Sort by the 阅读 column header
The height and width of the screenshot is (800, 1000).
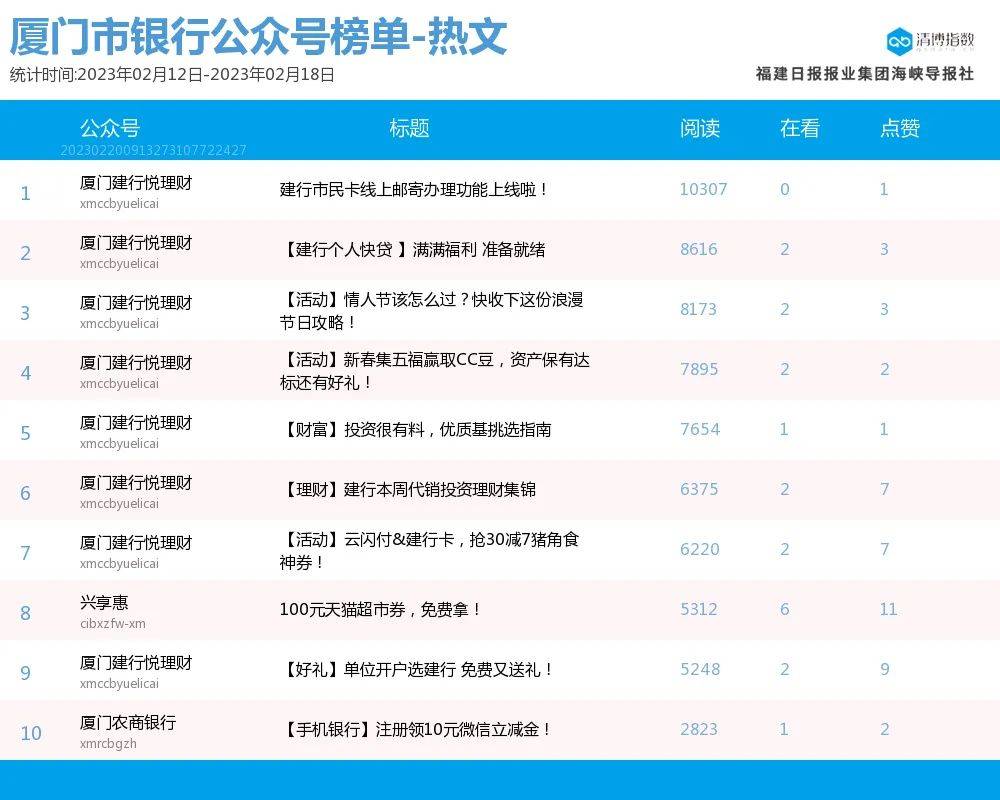click(x=699, y=128)
